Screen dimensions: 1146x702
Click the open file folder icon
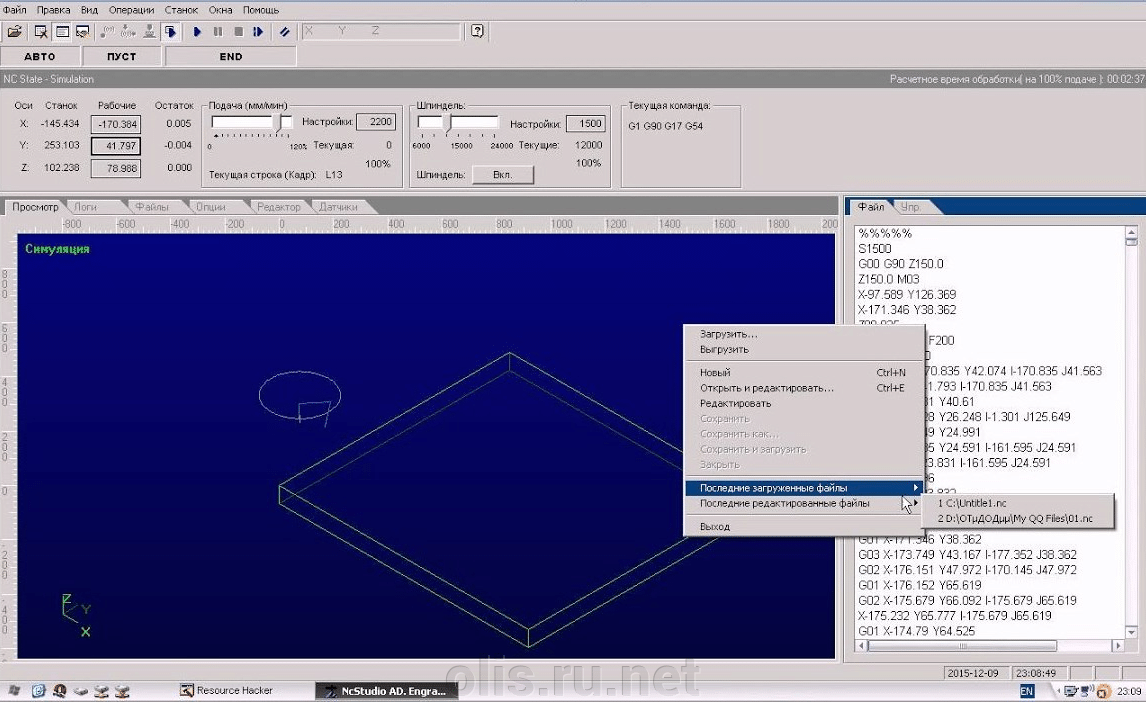[14, 32]
